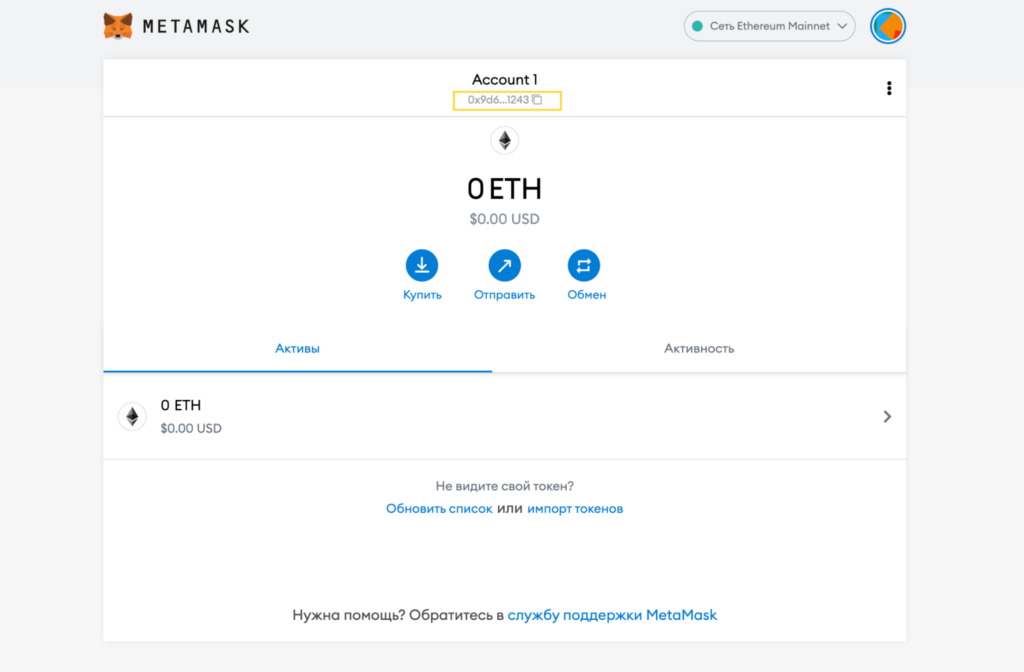Open the account avatar icon
The image size is (1024, 672).
point(887,26)
